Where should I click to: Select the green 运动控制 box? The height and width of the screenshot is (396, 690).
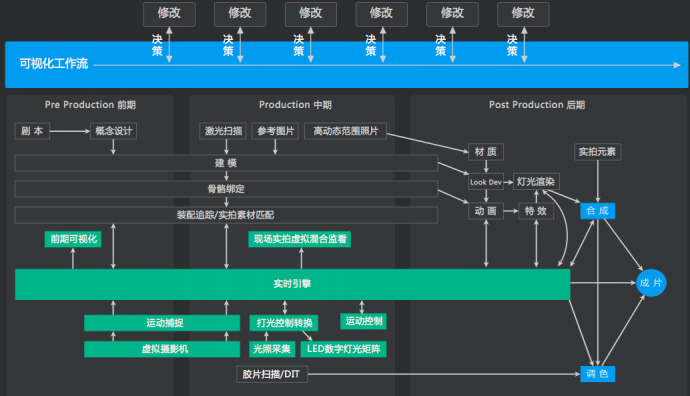(363, 321)
